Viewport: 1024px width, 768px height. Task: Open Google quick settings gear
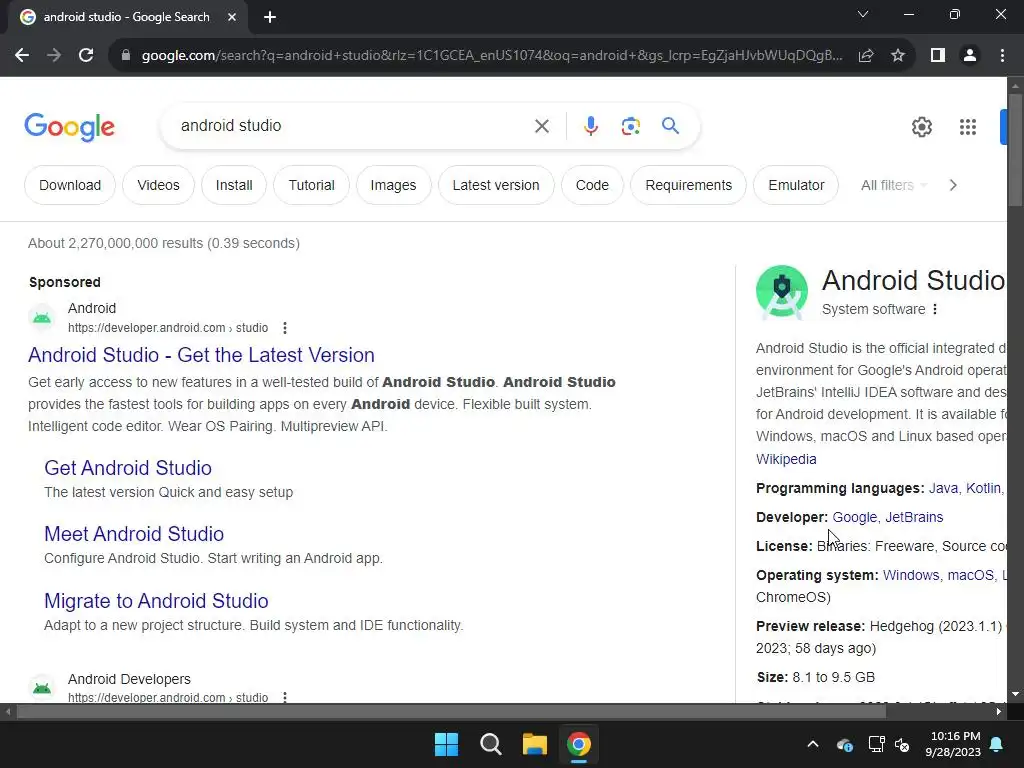point(921,127)
